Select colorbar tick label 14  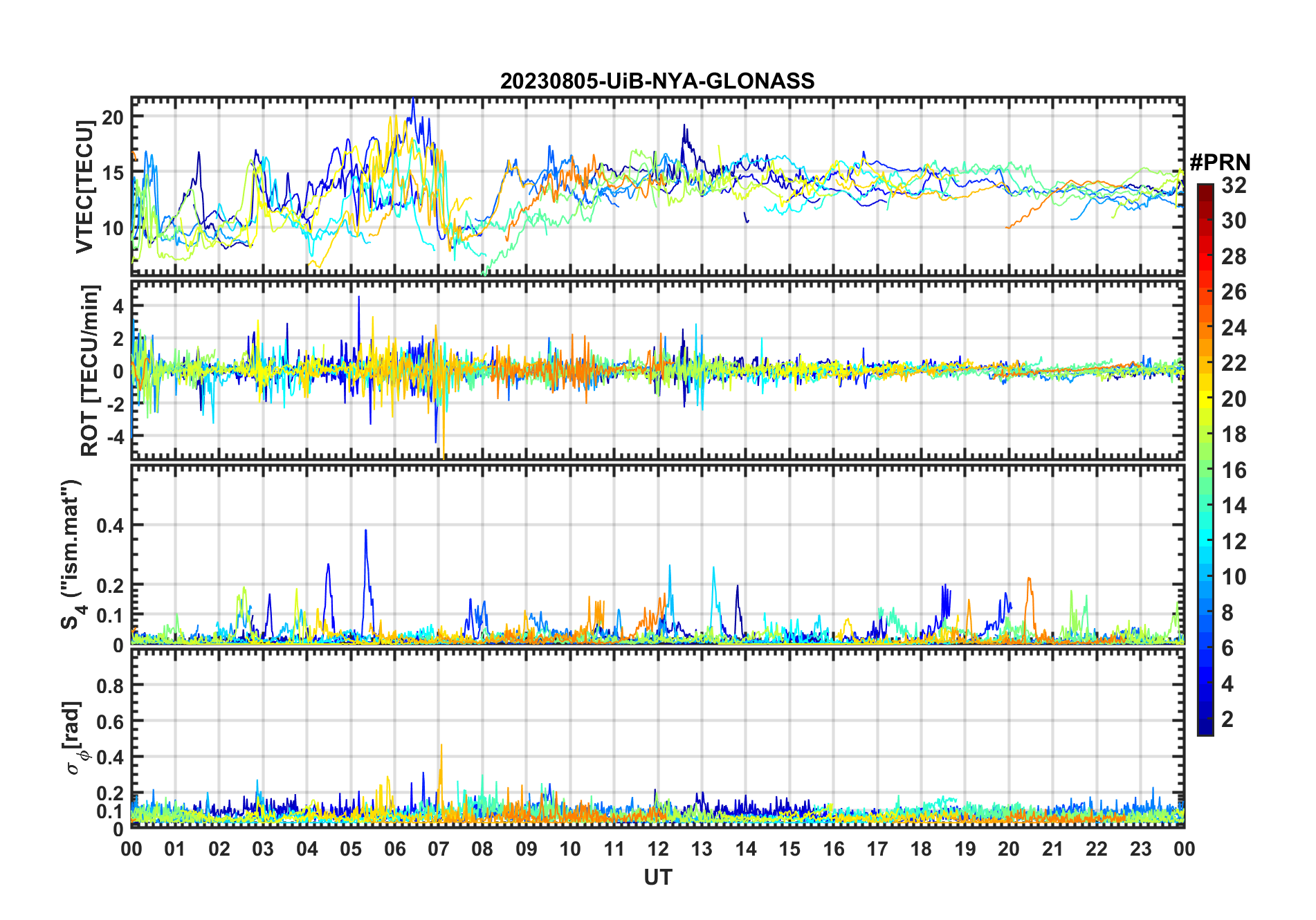1234,506
